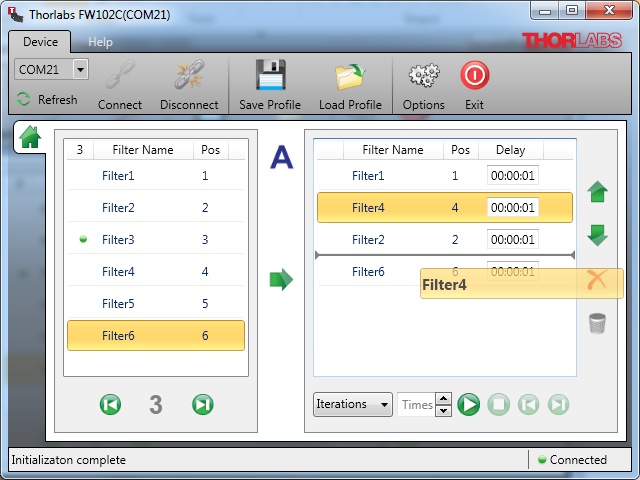Move selected sequence item up with green up arrow
This screenshot has width=640, height=480.
(x=598, y=192)
